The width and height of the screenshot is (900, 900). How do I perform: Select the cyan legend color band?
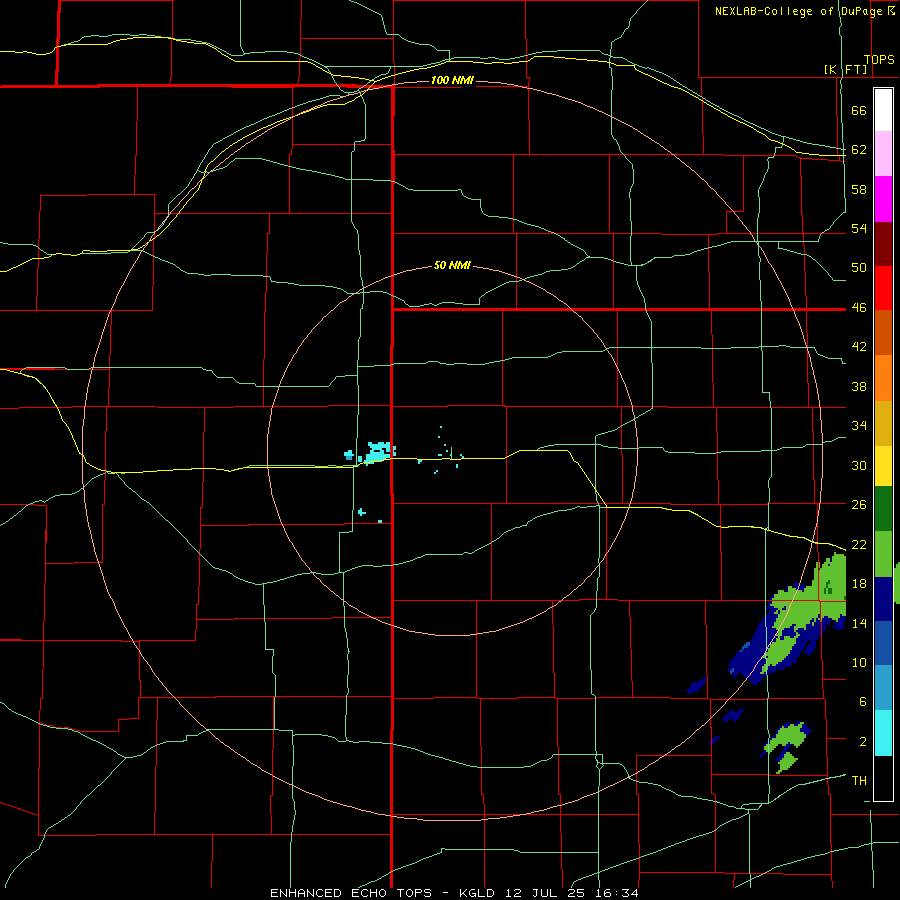click(x=883, y=733)
